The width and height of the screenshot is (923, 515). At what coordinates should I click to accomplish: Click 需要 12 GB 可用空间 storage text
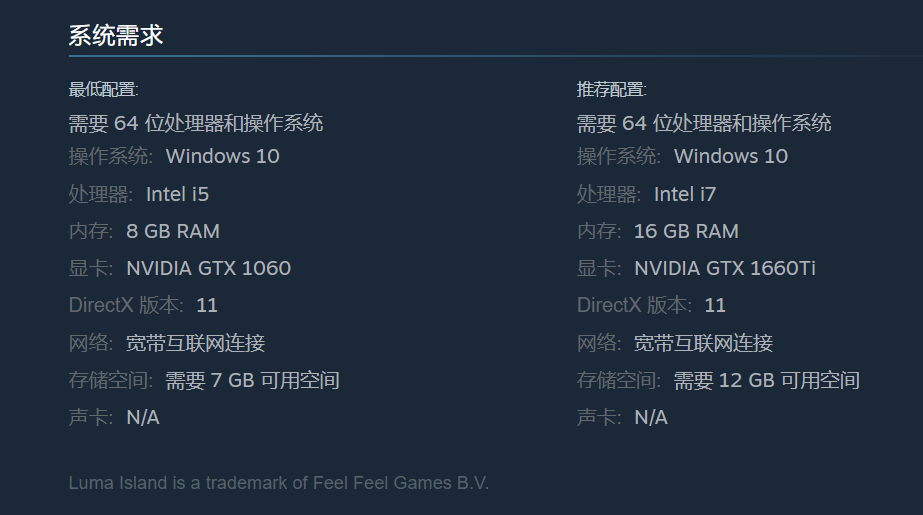(x=766, y=381)
